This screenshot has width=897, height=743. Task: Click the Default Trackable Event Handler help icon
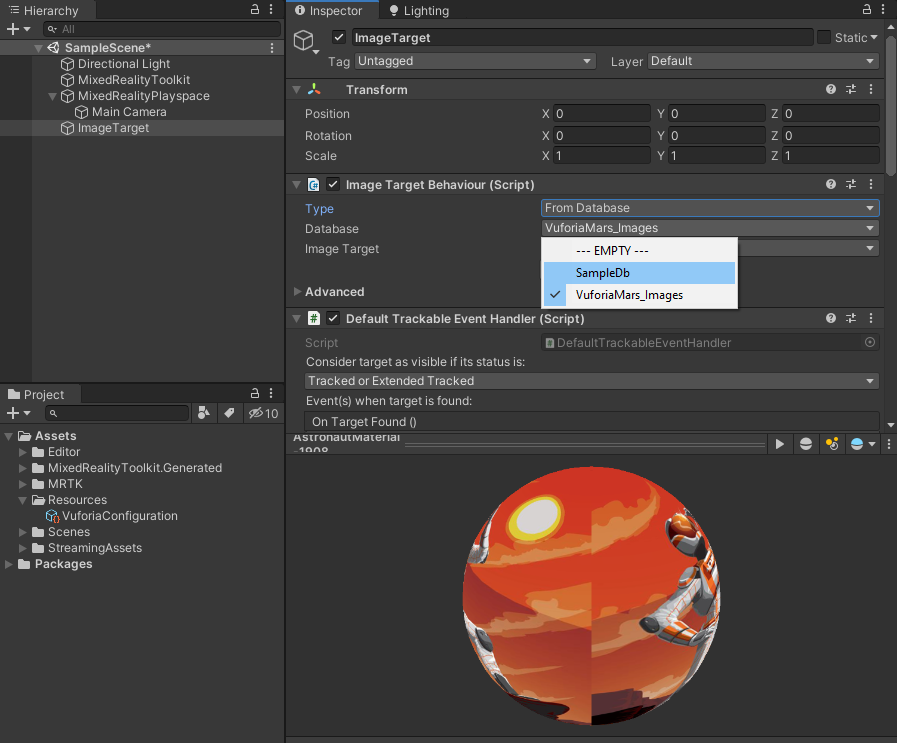click(830, 318)
